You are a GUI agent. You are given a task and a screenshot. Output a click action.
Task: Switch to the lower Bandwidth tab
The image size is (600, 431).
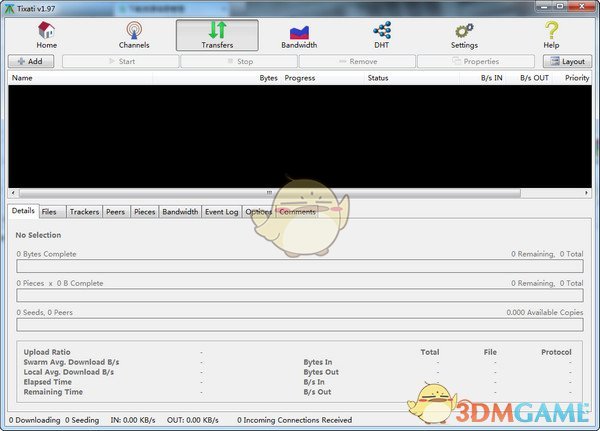pos(180,212)
